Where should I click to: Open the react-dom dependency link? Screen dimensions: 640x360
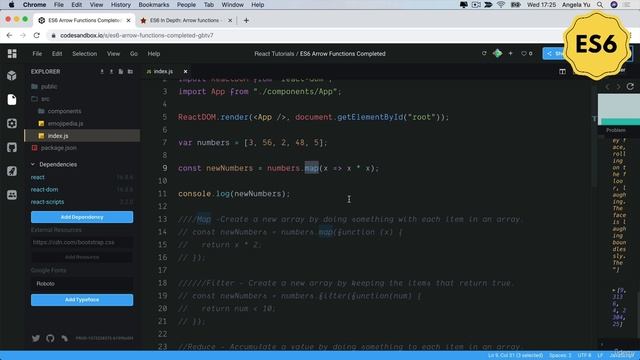click(44, 189)
